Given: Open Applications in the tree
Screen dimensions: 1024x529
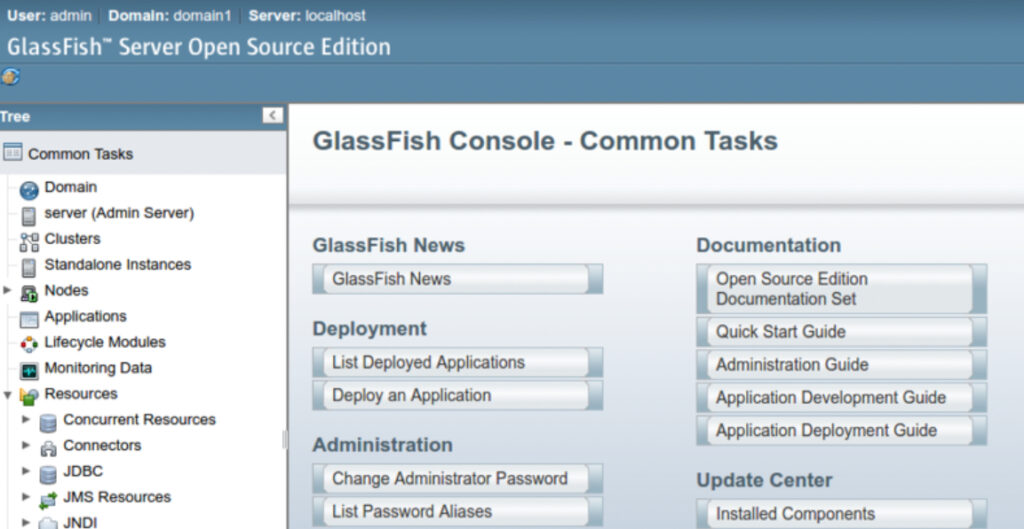Looking at the screenshot, I should [x=86, y=316].
